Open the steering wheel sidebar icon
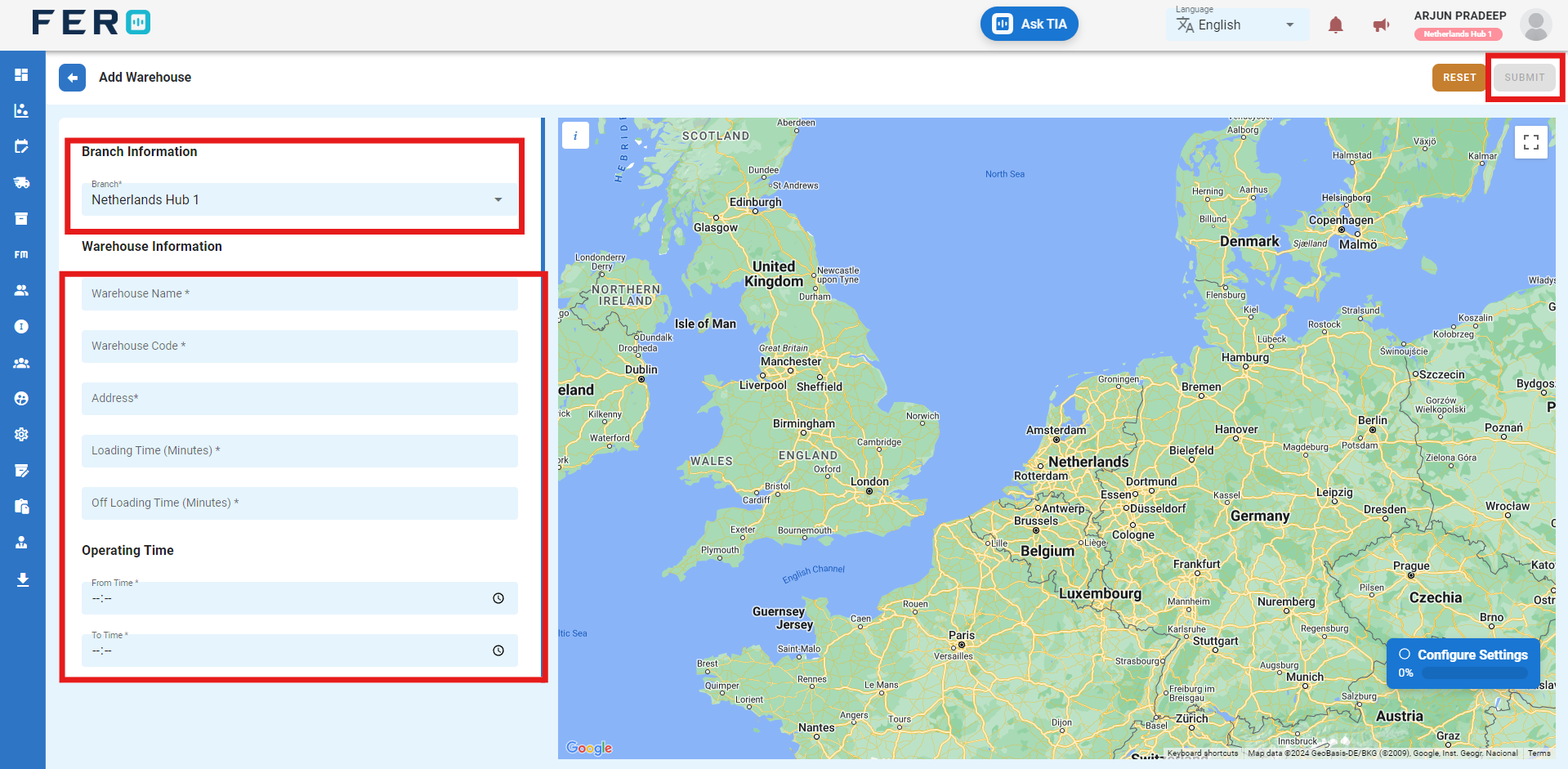Image resolution: width=1568 pixels, height=769 pixels. pos(22,399)
